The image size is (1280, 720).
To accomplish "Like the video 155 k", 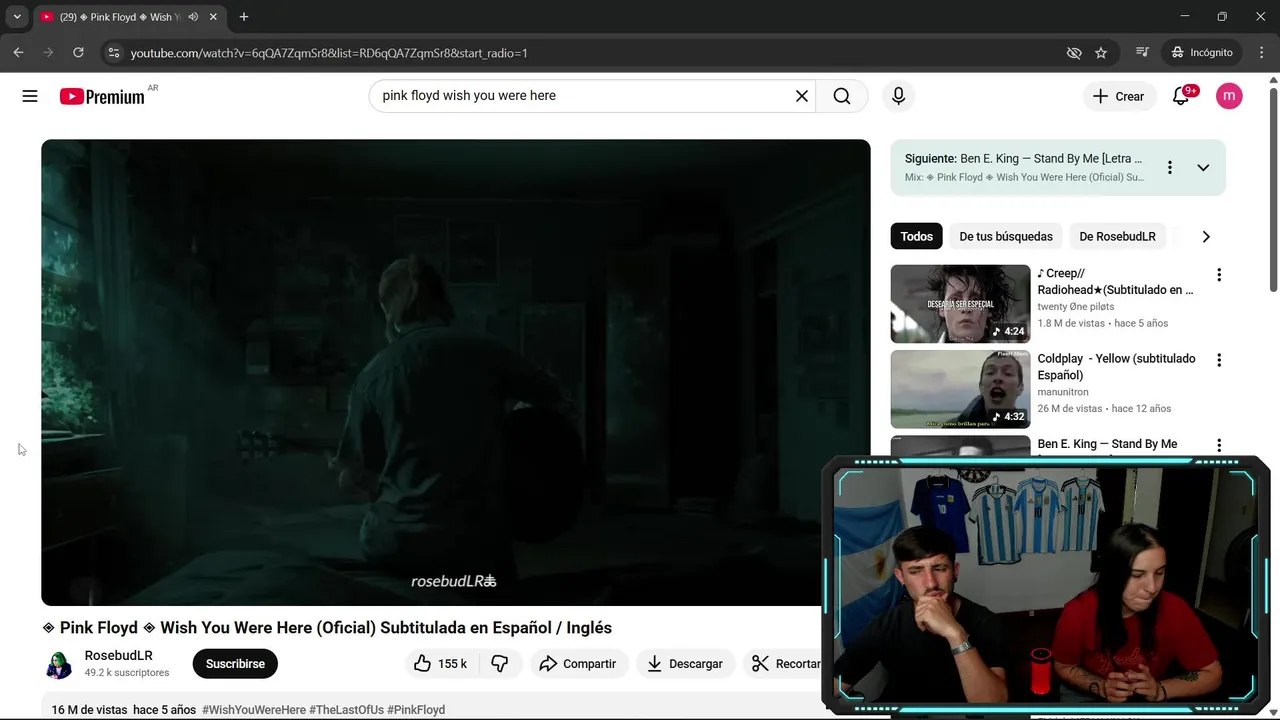I will (441, 664).
